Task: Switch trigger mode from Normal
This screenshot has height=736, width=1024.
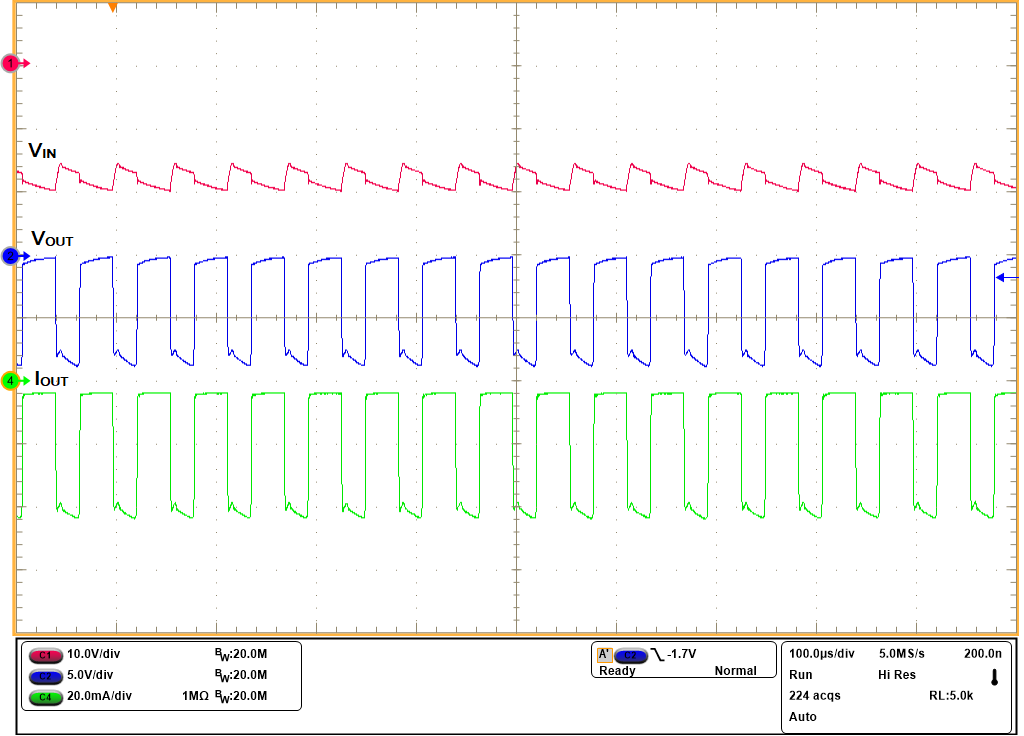Action: pos(737,670)
